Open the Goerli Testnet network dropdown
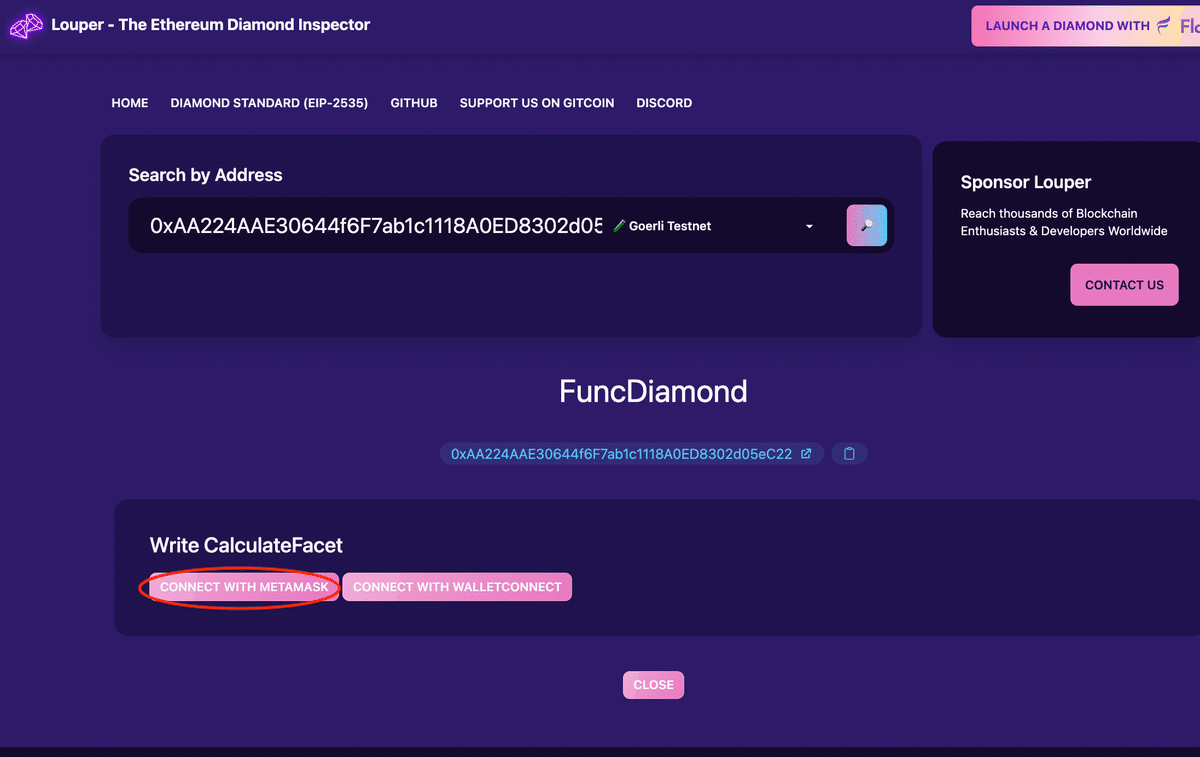Screen dimensions: 1200x757 pyautogui.click(x=715, y=226)
